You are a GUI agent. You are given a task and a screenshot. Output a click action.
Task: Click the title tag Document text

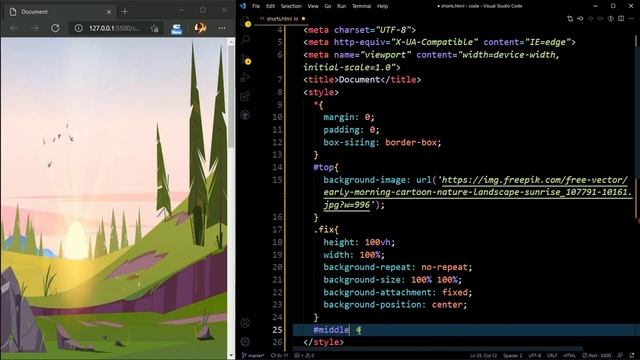[x=359, y=80]
